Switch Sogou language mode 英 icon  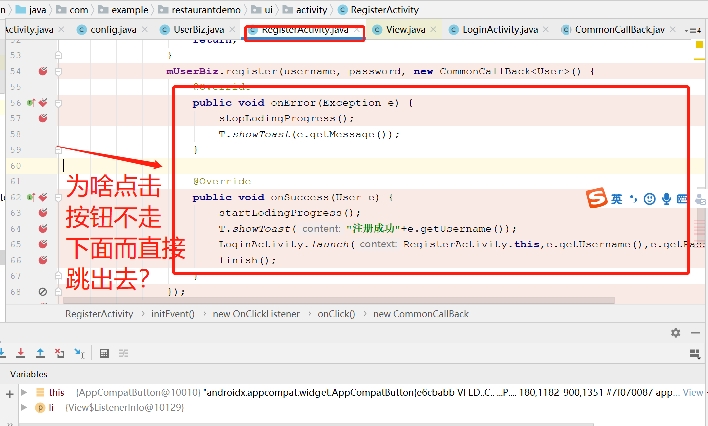616,199
